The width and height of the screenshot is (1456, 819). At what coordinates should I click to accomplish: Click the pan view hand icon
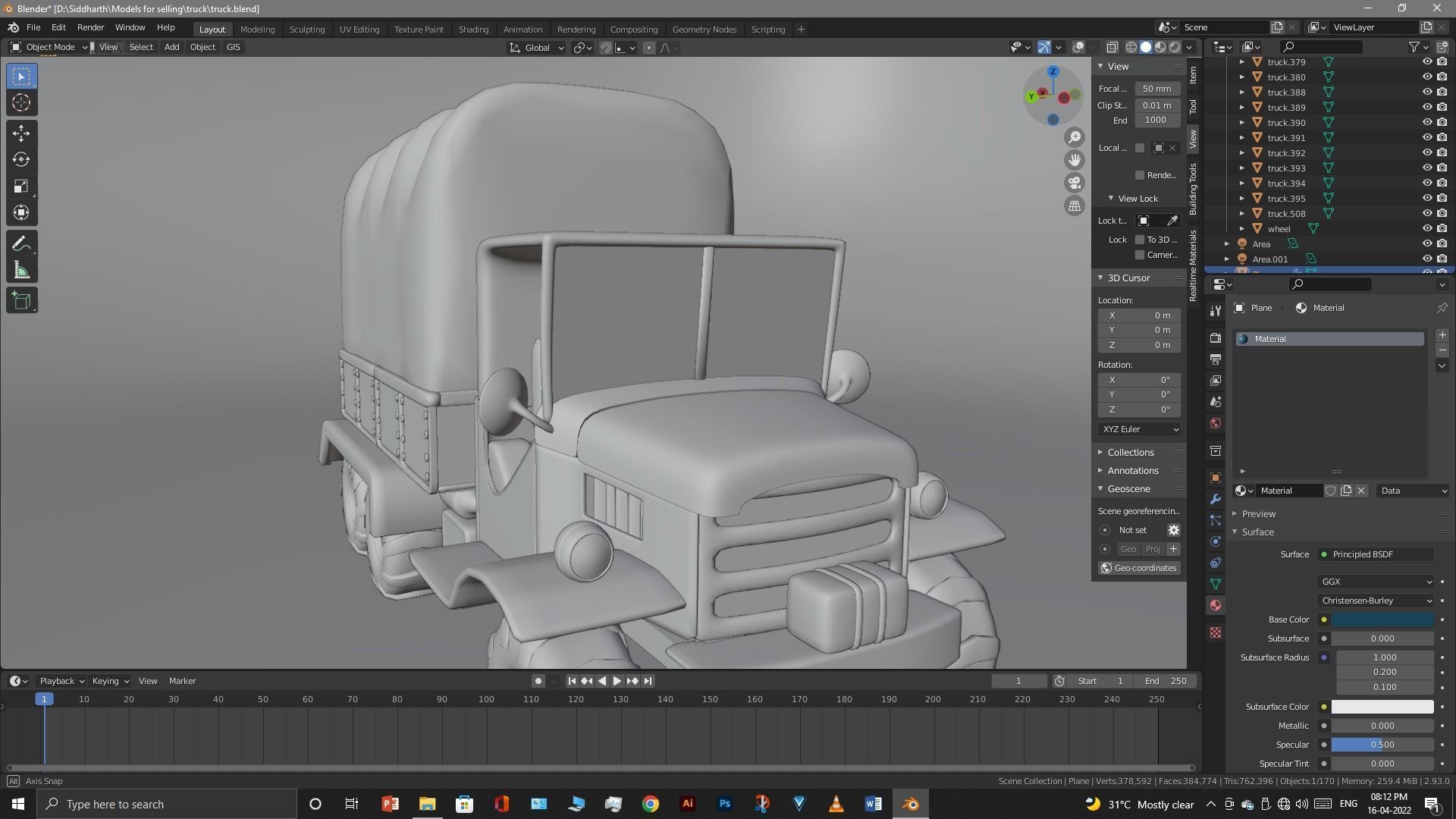click(1075, 160)
